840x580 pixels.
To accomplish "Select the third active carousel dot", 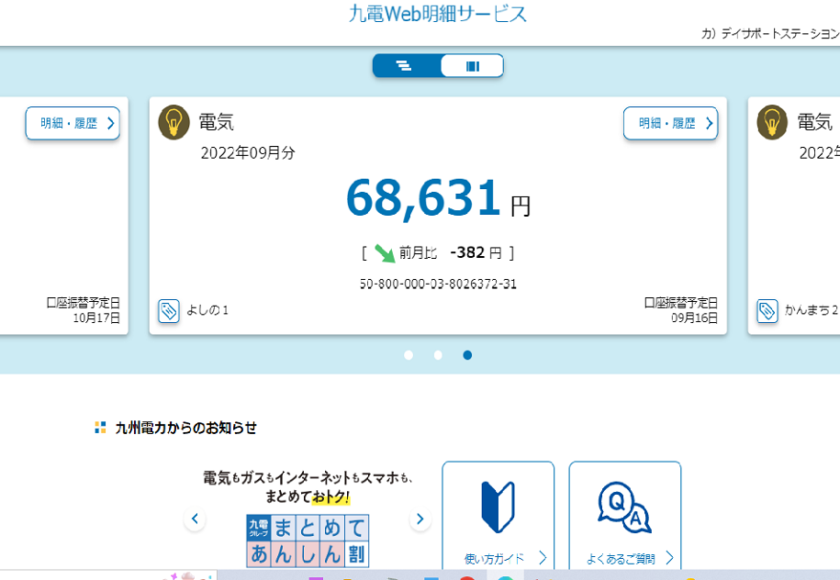I will pos(467,355).
